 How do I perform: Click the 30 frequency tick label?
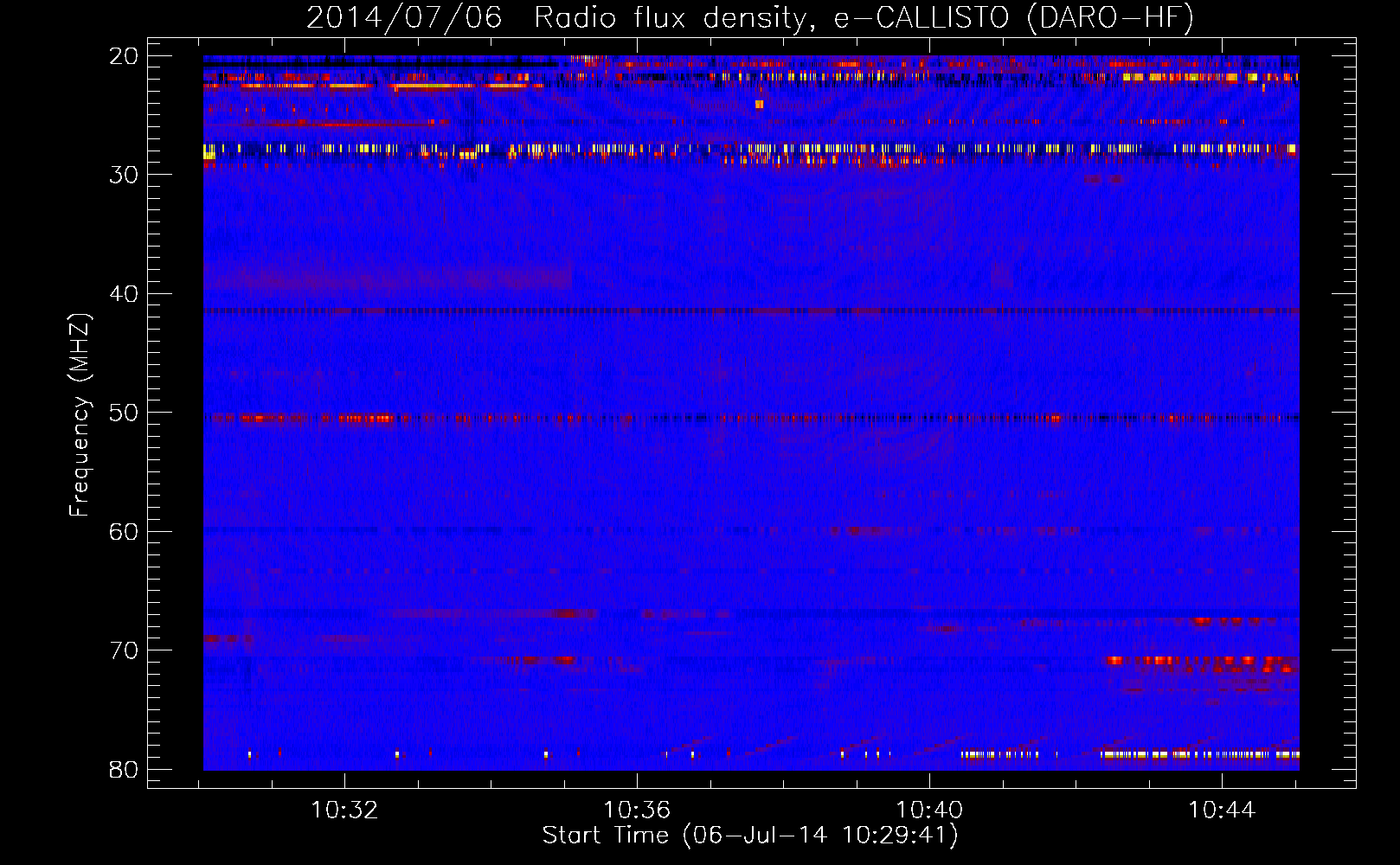point(124,175)
